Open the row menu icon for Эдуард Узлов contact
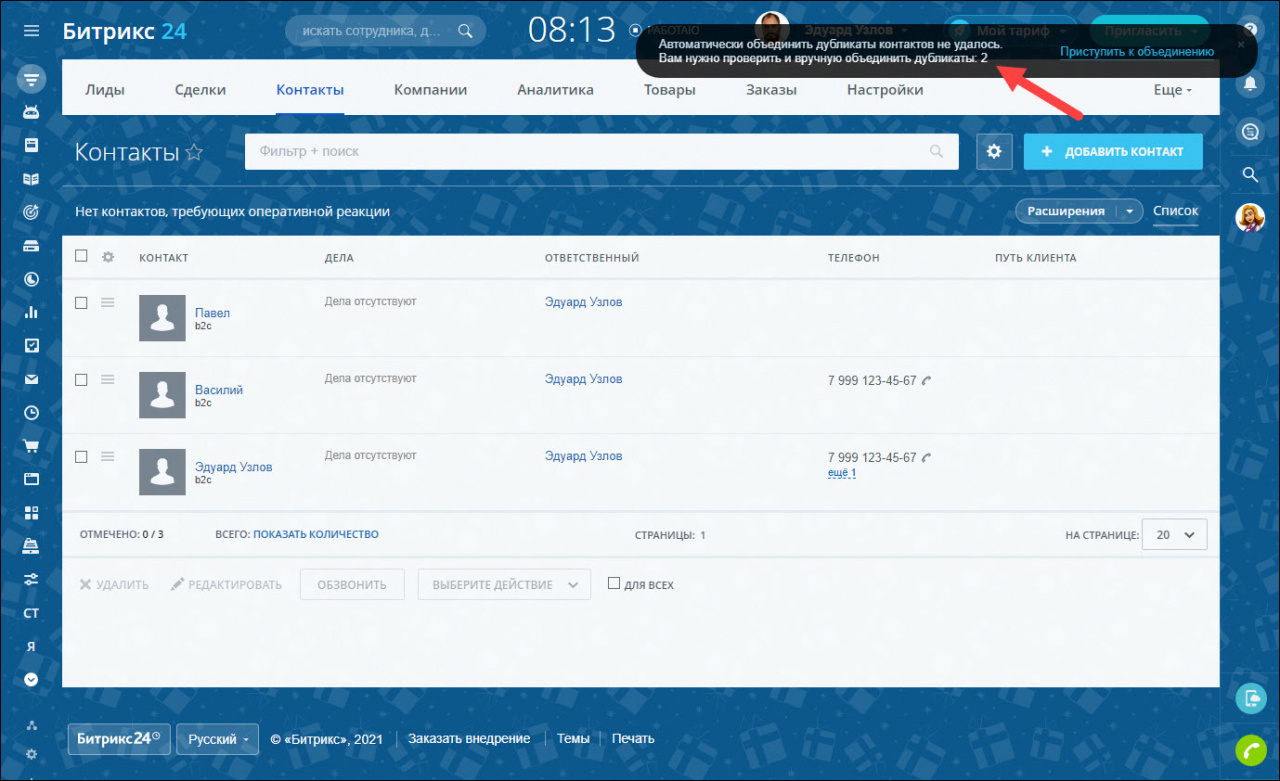1280x781 pixels. coord(108,456)
